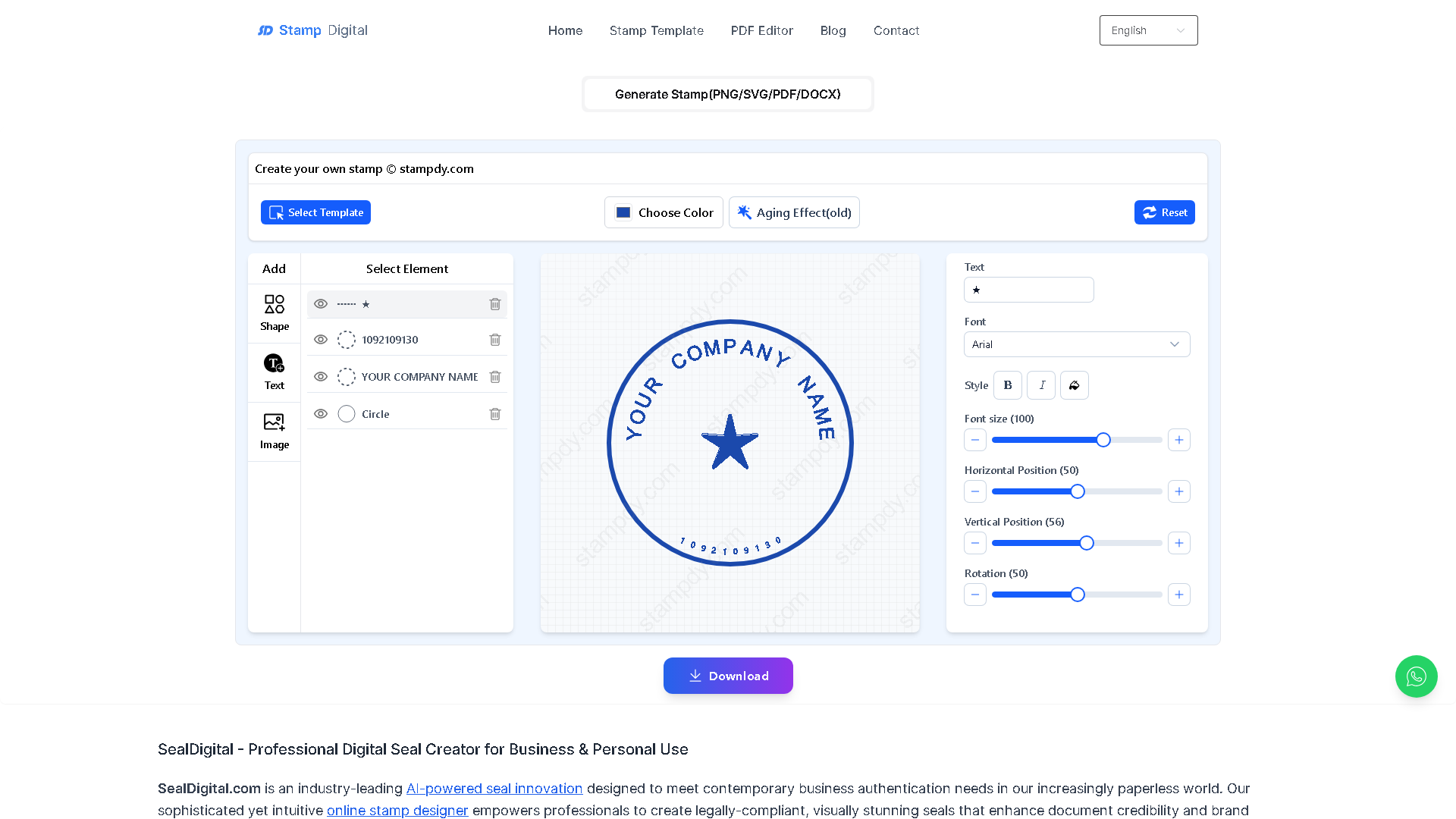Open the fill style option next to italic

pos(1074,385)
